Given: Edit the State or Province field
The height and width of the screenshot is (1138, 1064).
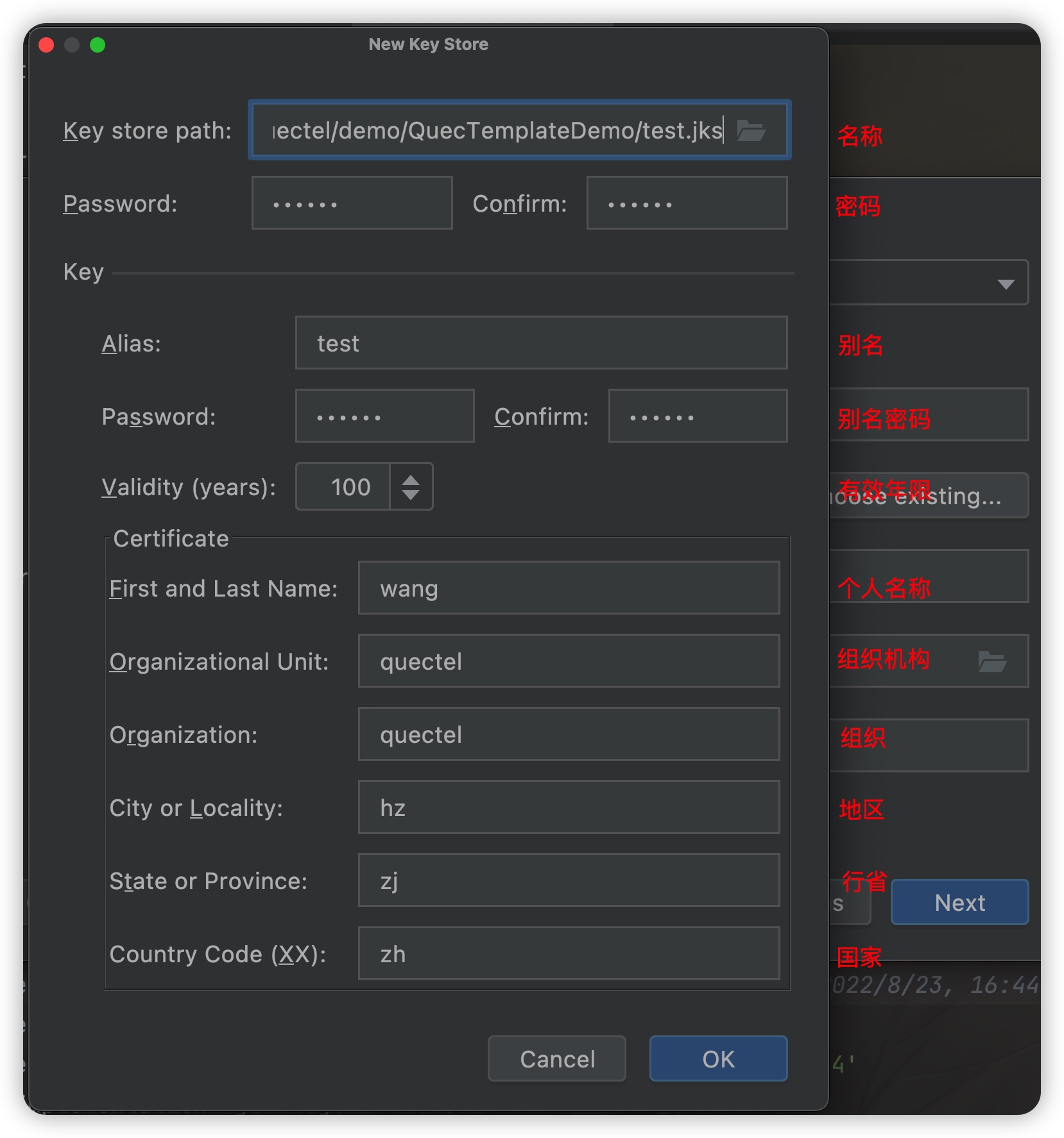Looking at the screenshot, I should tap(569, 880).
